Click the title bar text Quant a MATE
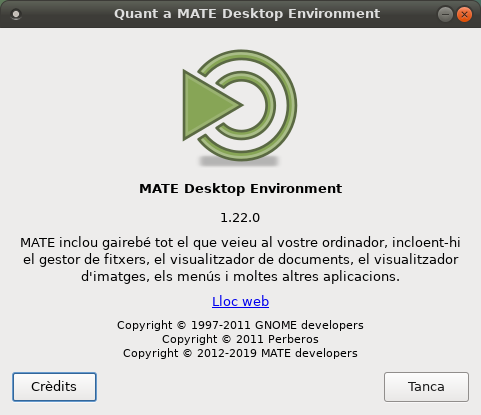Viewport: 481px width, 415px height. click(x=247, y=14)
